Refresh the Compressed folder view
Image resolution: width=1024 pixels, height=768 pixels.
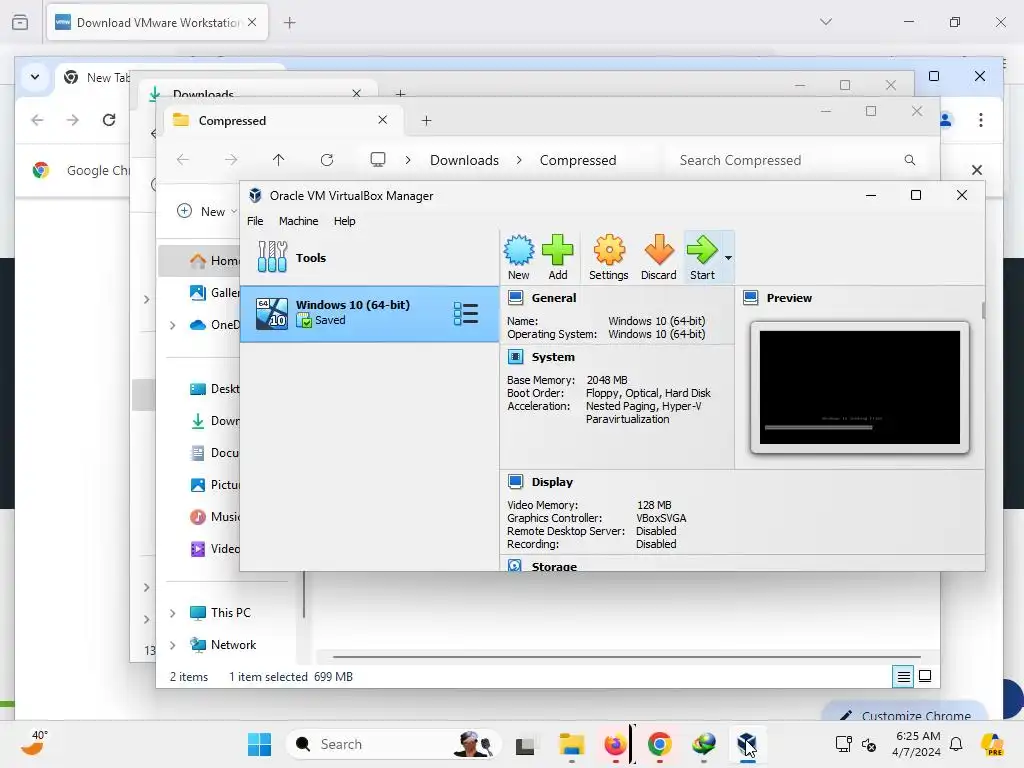tap(327, 160)
